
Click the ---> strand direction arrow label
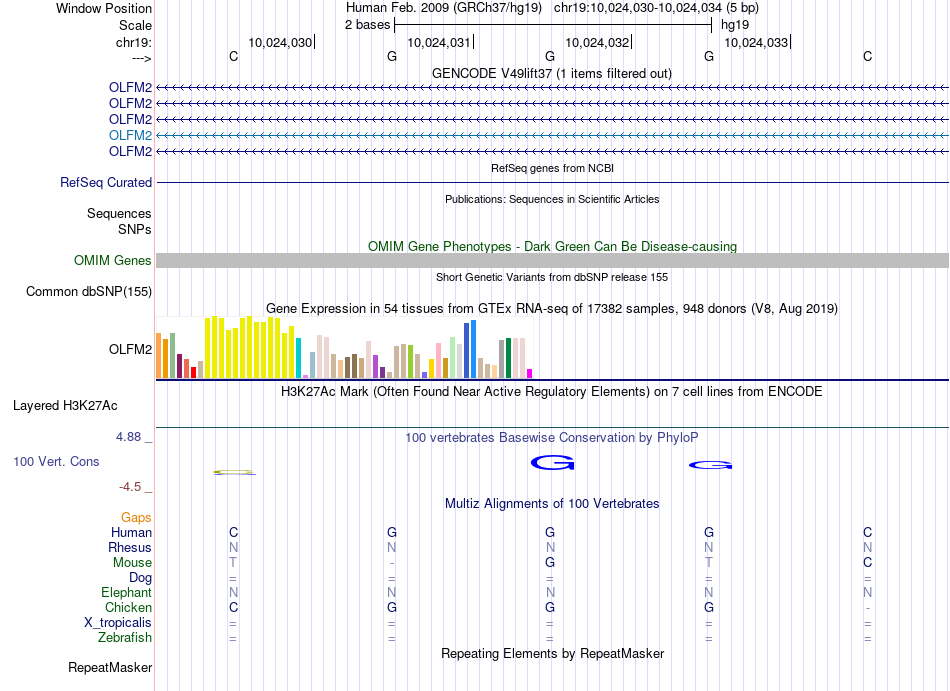pos(142,58)
